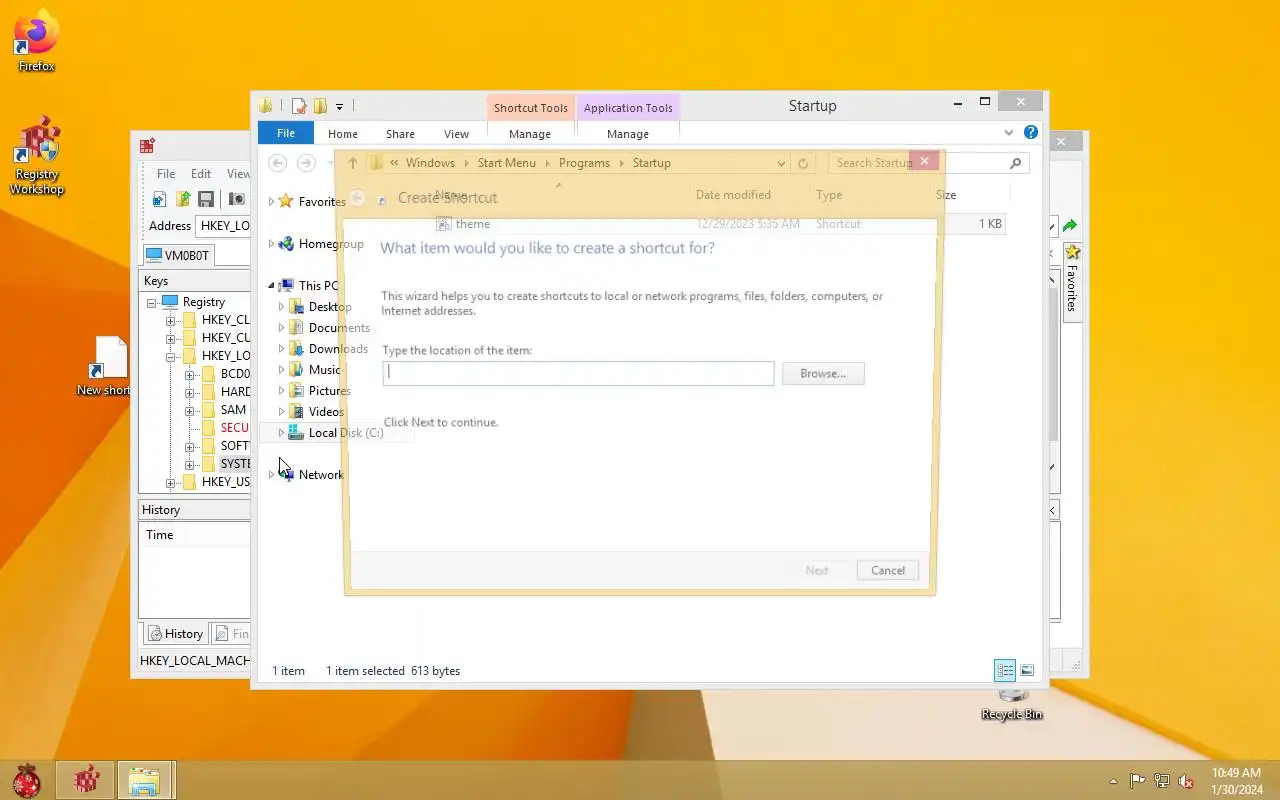Screen dimensions: 1280x800
Task: Open the Recycle Bin on the desktop
Action: (x=1012, y=703)
